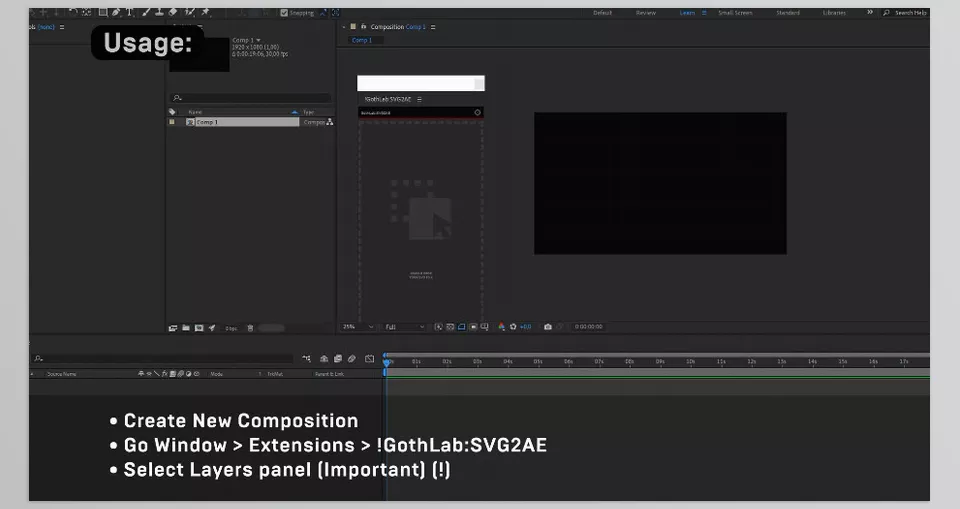Toggle the transparency grid icon
The image size is (960, 509).
pyautogui.click(x=450, y=327)
